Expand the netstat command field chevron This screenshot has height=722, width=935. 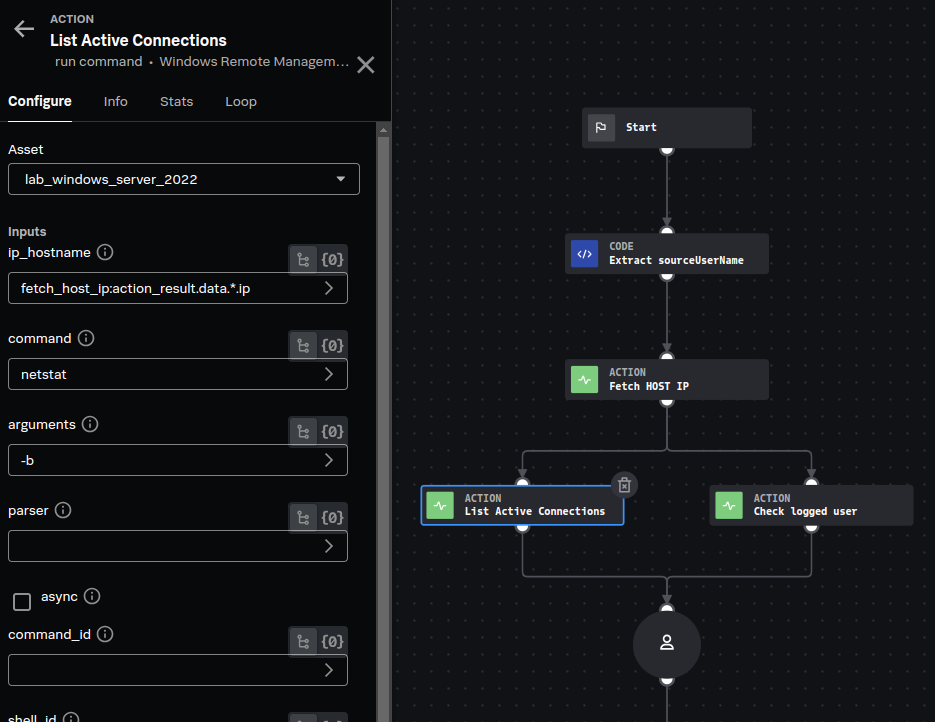coord(329,375)
